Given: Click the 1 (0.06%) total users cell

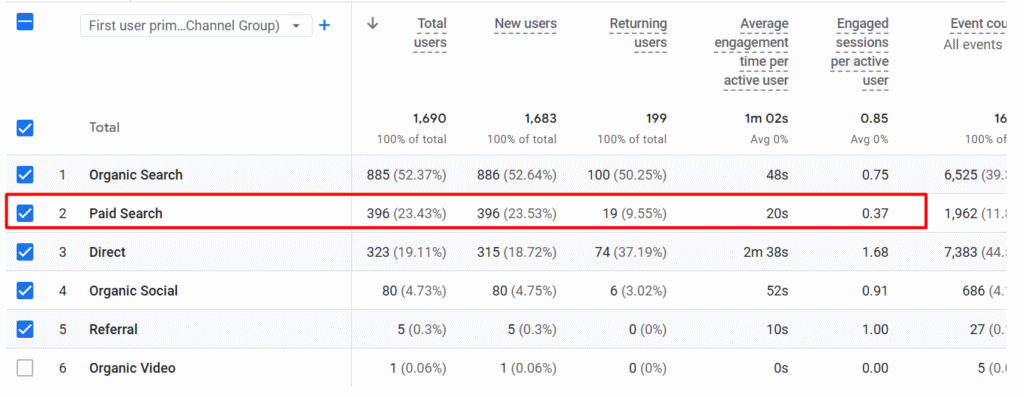Looking at the screenshot, I should pos(418,368).
